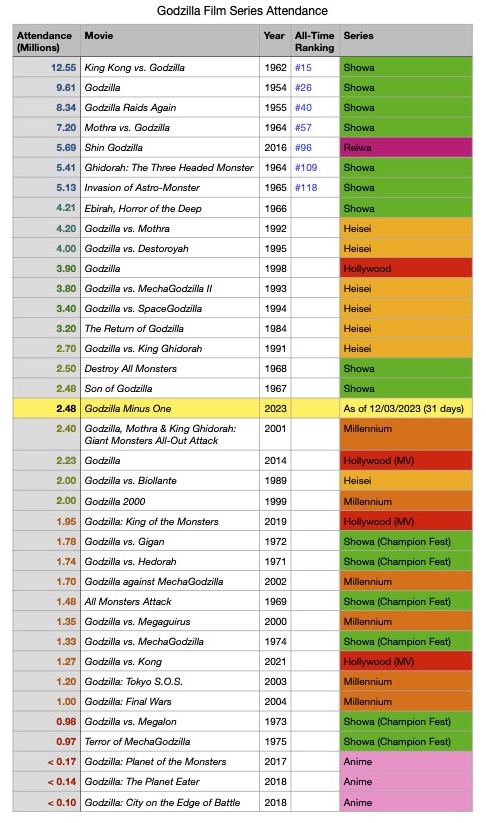Image resolution: width=486 pixels, height=823 pixels.
Task: Click the Attendance (Millions) column header
Action: pos(46,41)
